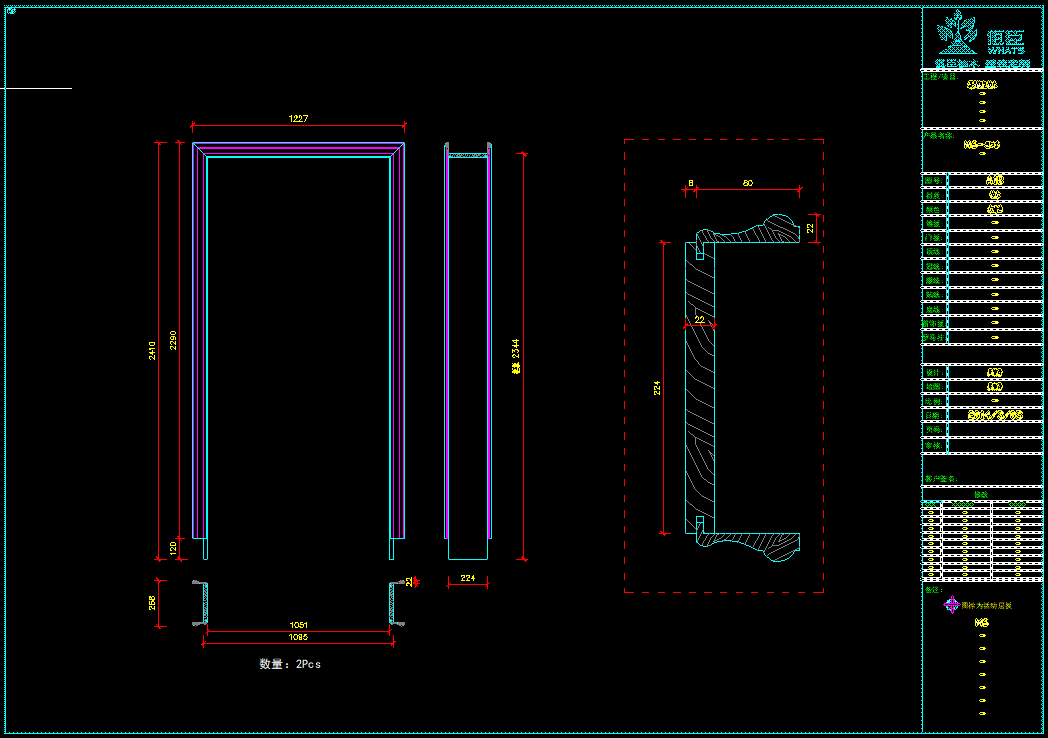1048x738 pixels.
Task: Select the vertical 224 dimension in section detail
Action: click(x=657, y=388)
